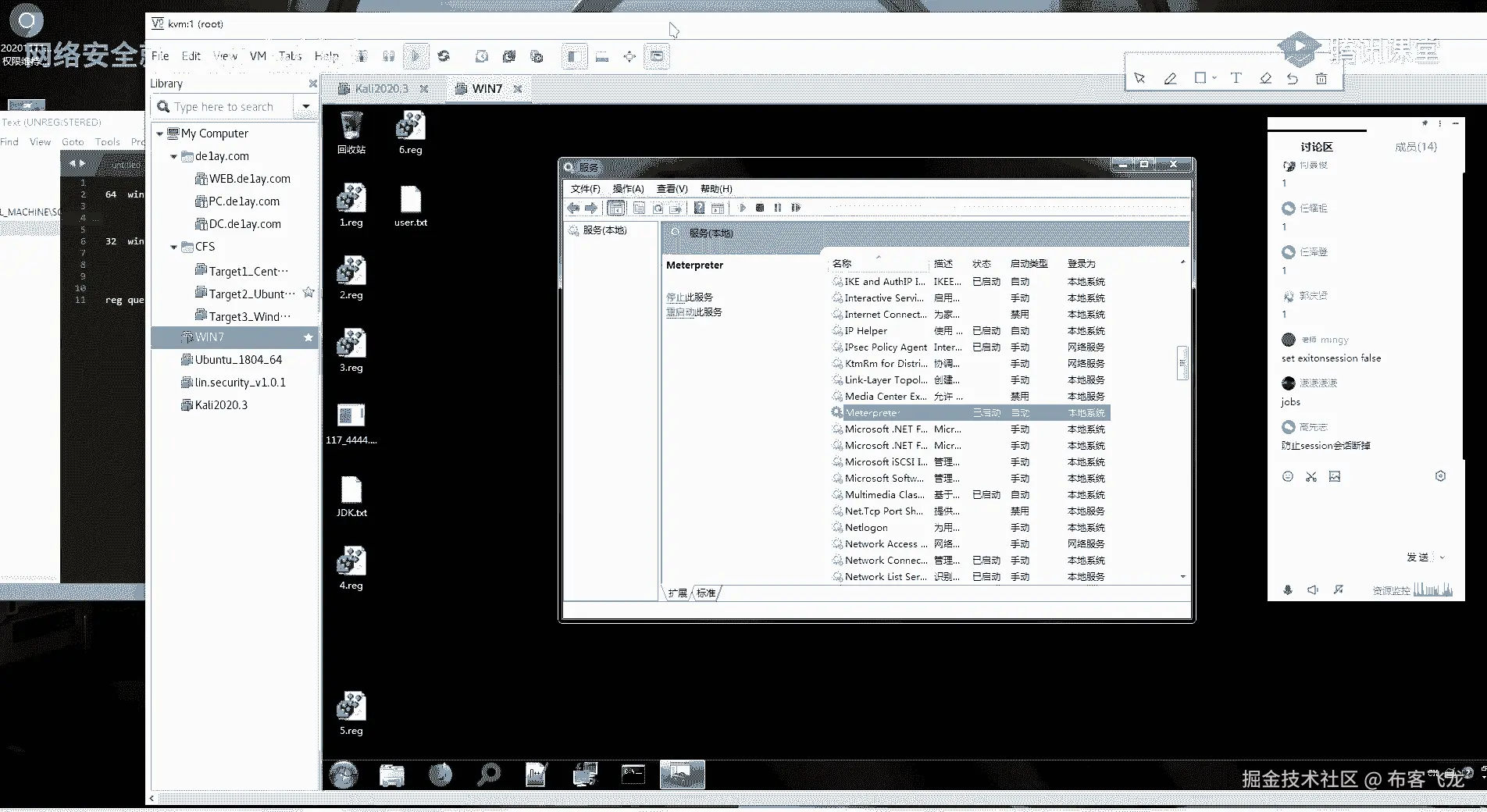Select the eraser annotation tool
Image resolution: width=1487 pixels, height=812 pixels.
tap(1266, 78)
